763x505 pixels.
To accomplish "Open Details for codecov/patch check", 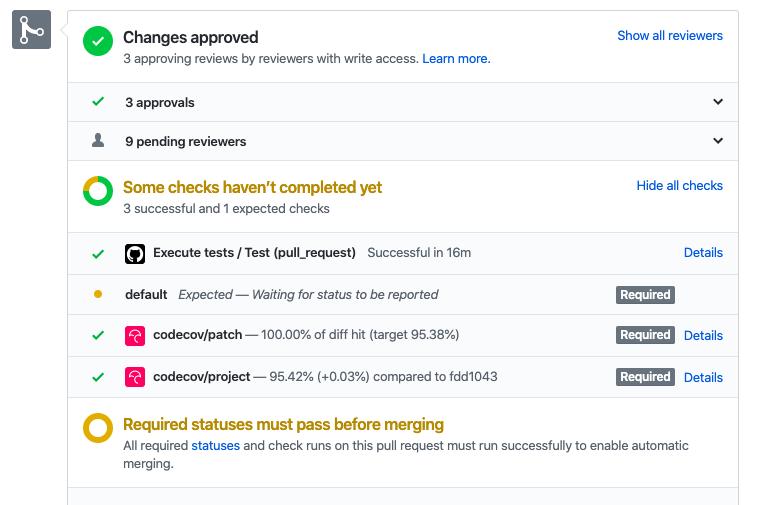I will pos(703,335).
